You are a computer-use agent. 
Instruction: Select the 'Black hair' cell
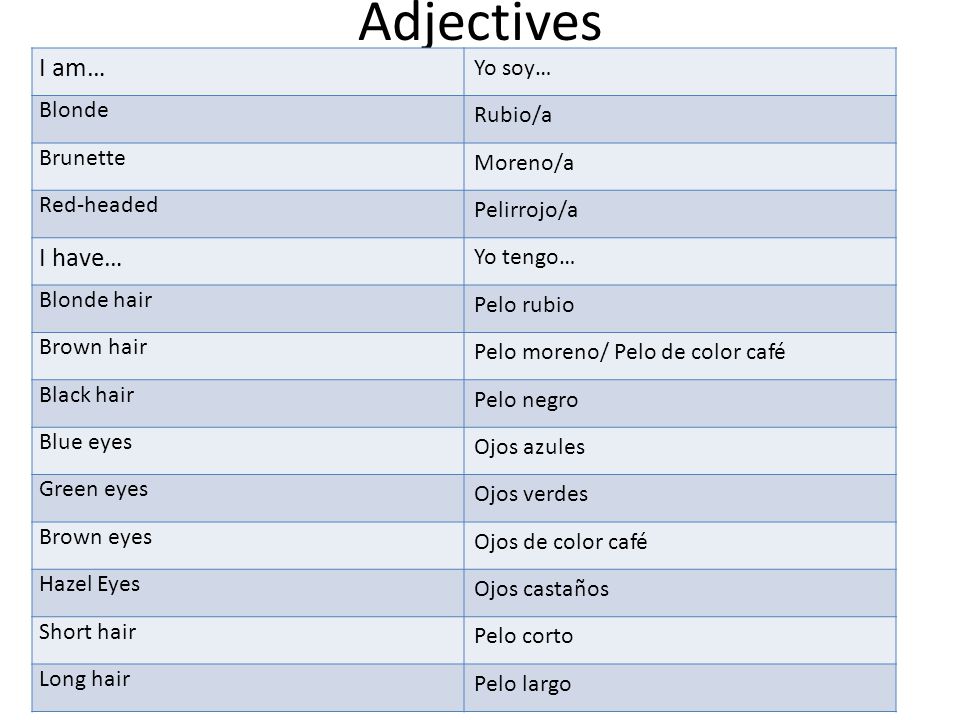coord(248,403)
